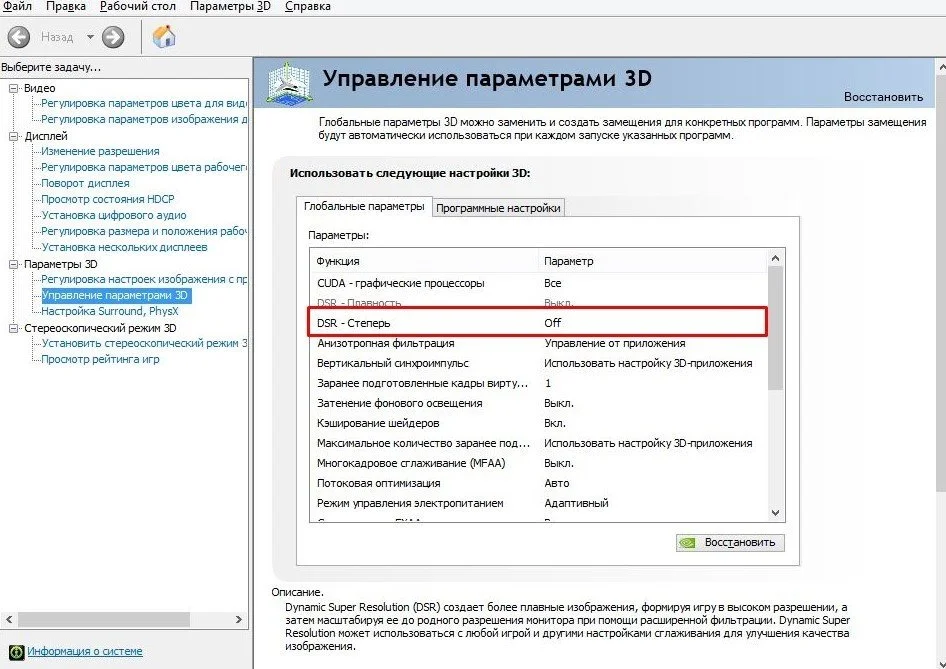This screenshot has width=946, height=669.
Task: Open Регулировка параметров цвета для видео
Action: pos(144,103)
